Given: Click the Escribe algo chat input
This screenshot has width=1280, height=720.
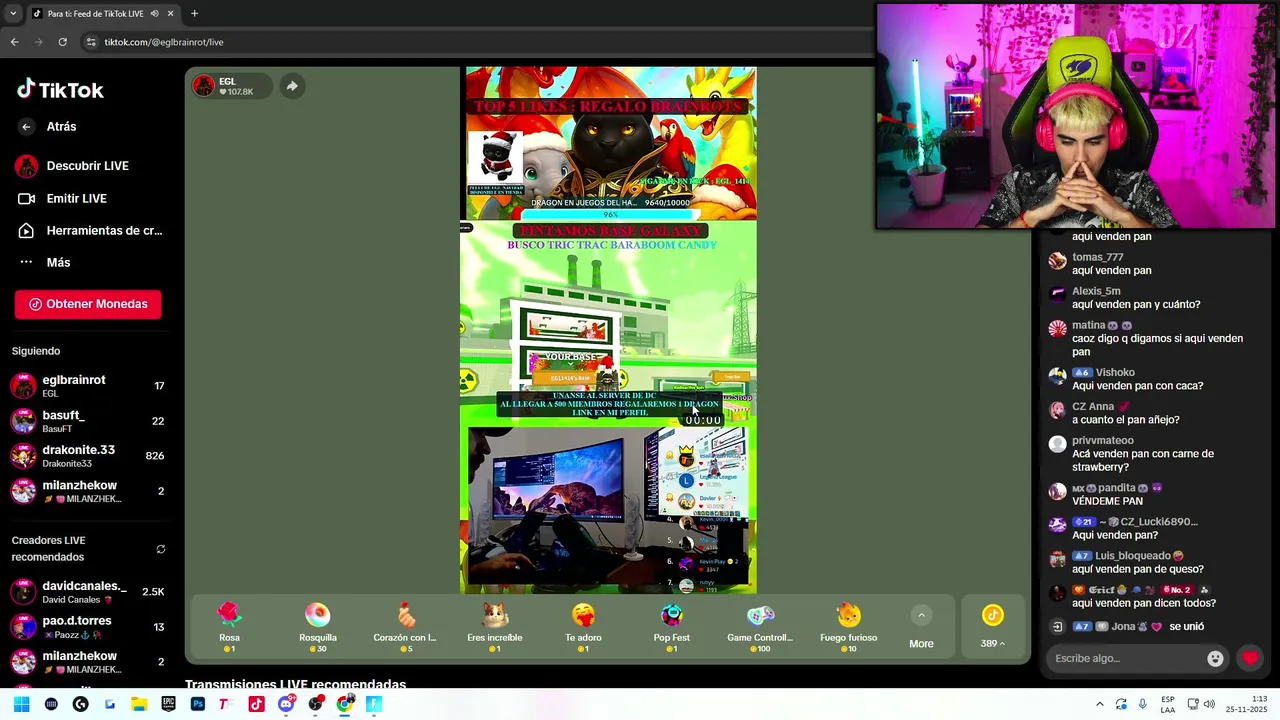Looking at the screenshot, I should click(x=1128, y=658).
